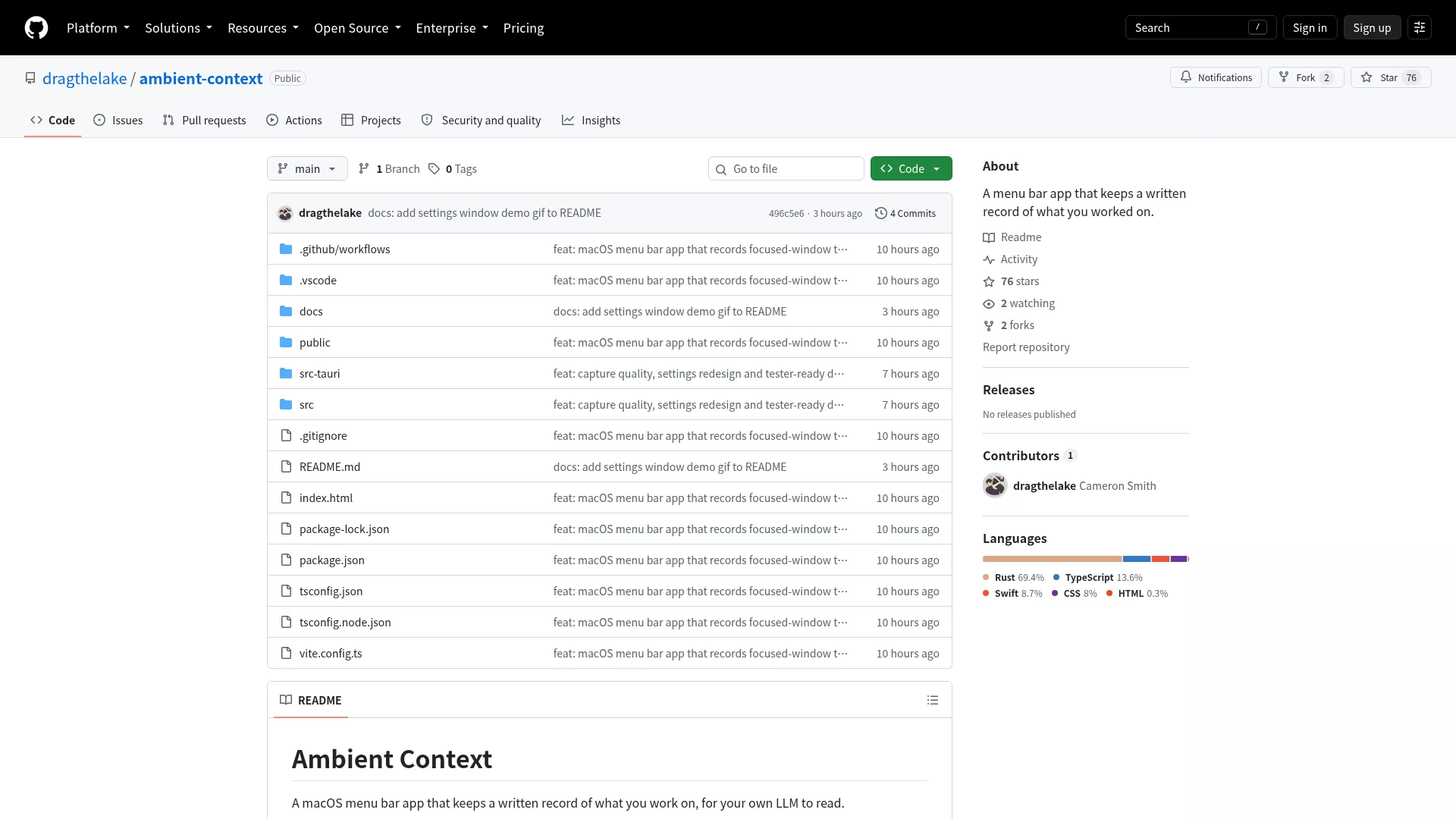Open commit hash 496c5e6

click(x=786, y=214)
